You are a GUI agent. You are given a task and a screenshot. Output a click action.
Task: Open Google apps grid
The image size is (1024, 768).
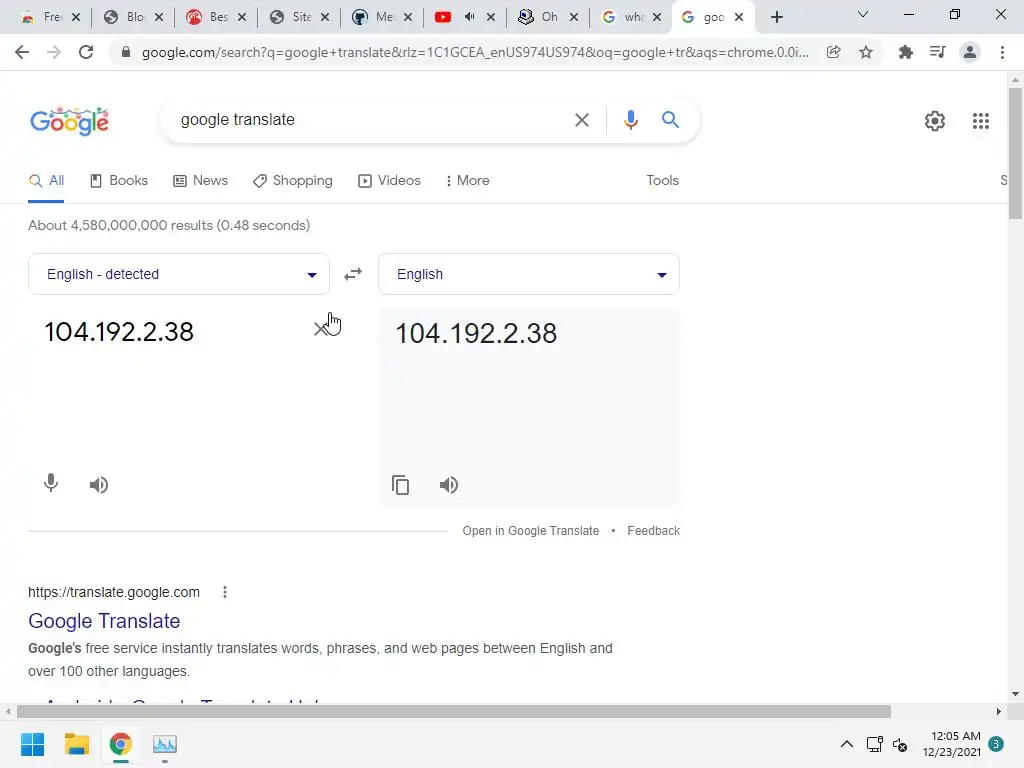click(x=981, y=121)
